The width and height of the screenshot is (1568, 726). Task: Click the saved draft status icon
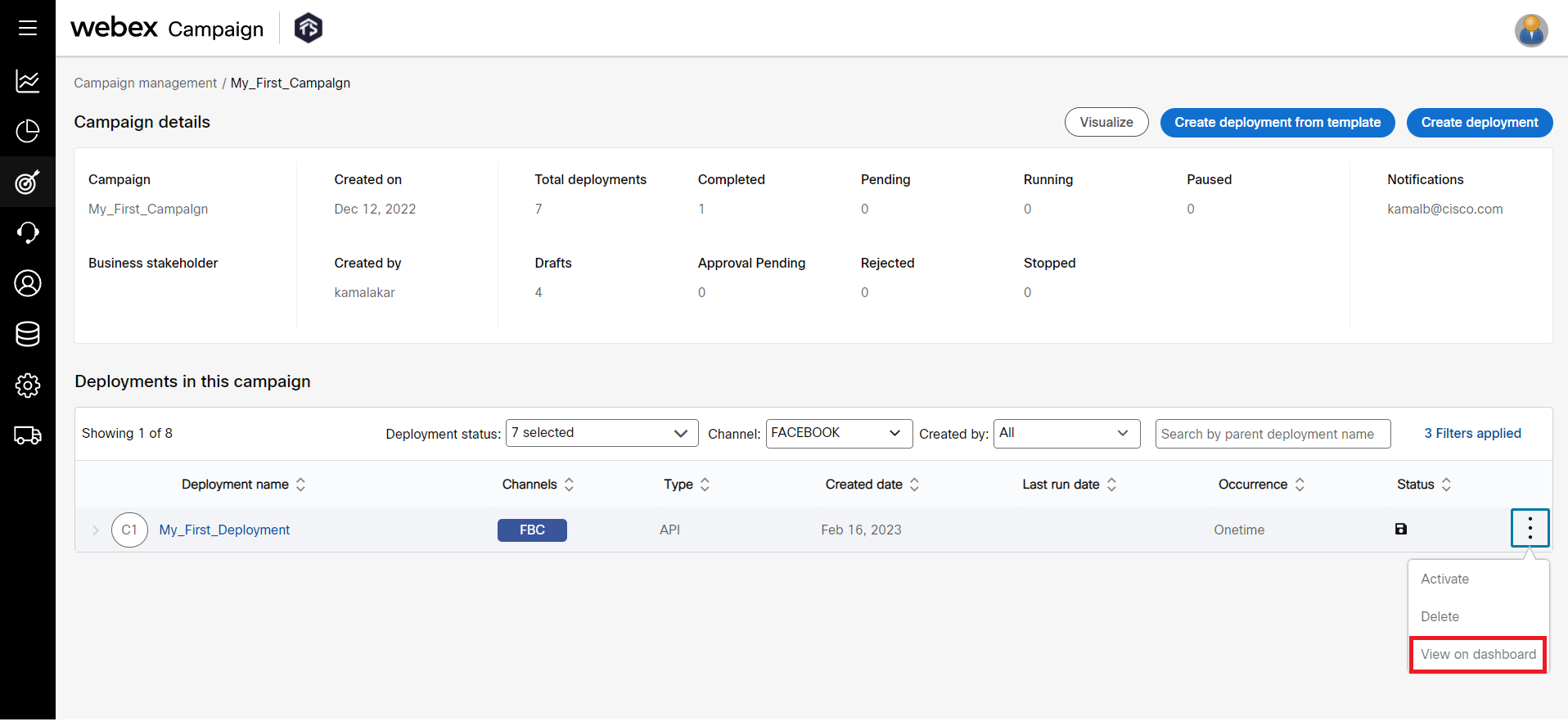tap(1401, 530)
